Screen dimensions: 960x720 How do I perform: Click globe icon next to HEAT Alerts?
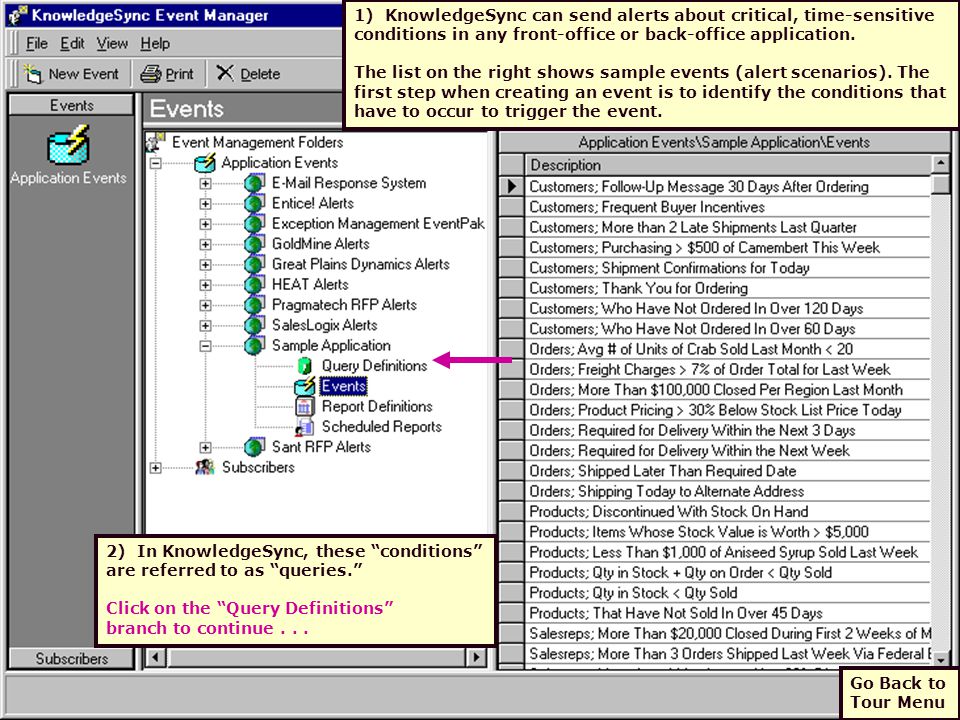tap(254, 284)
